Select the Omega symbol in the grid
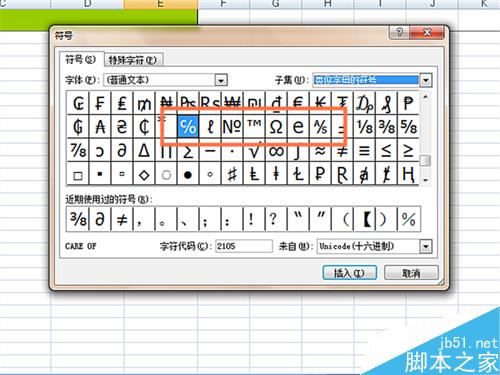This screenshot has height=375, width=500. click(x=276, y=127)
